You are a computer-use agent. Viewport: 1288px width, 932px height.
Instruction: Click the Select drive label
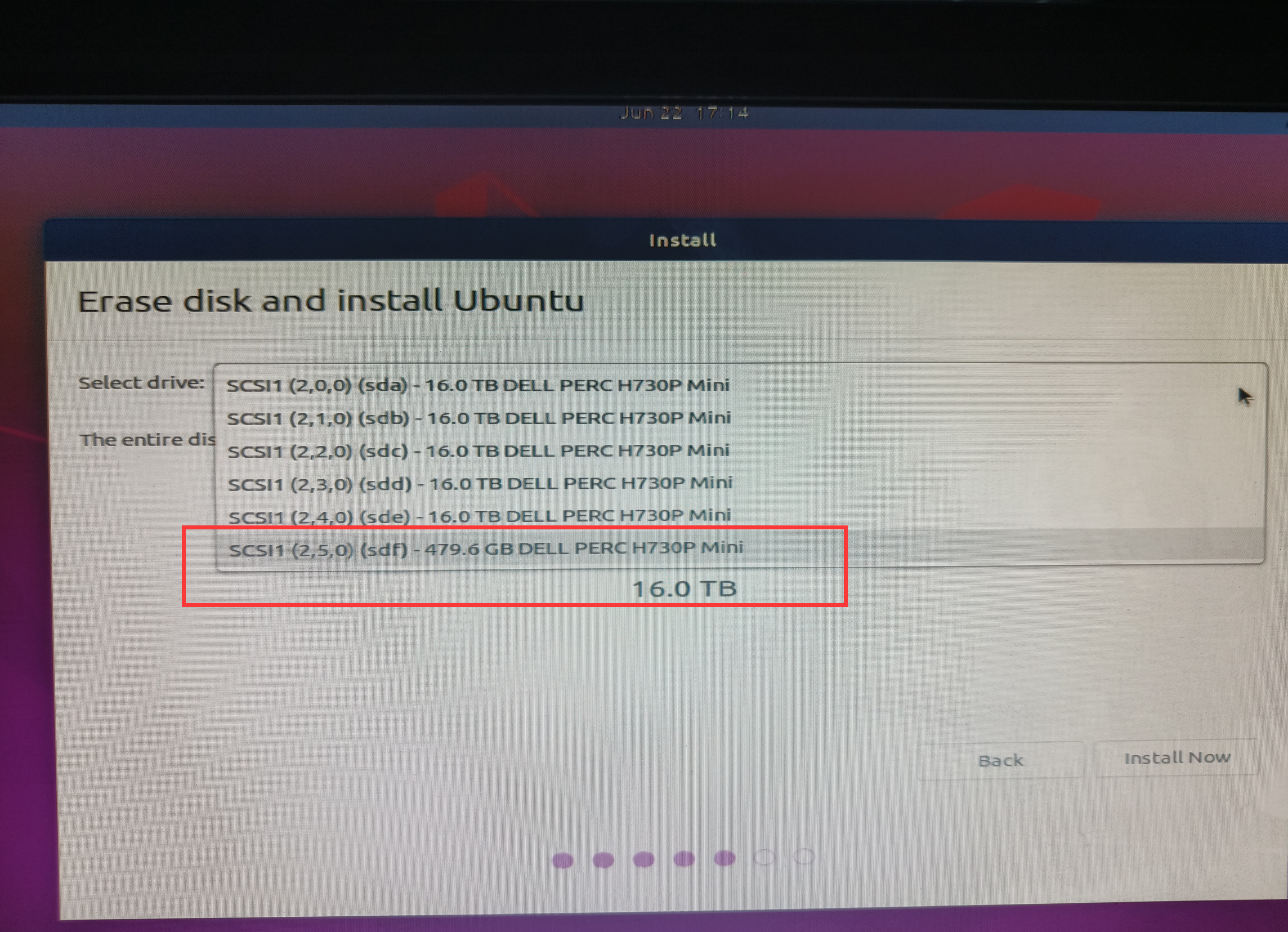click(x=141, y=383)
